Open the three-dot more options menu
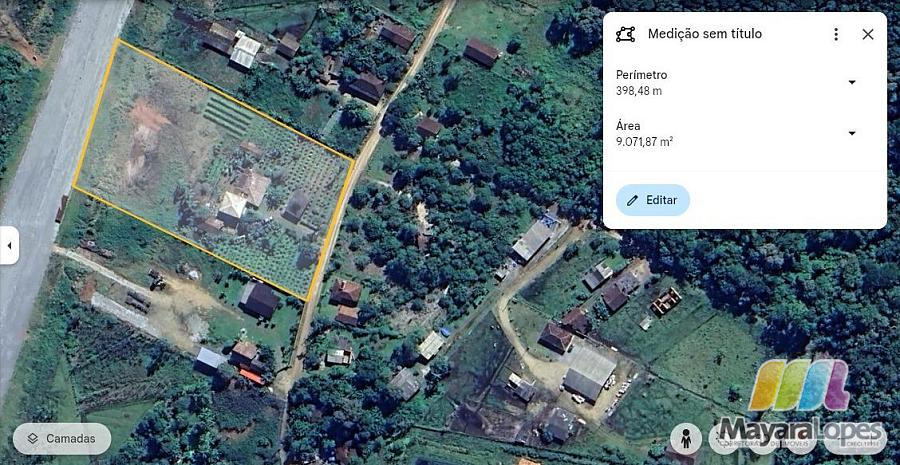 coord(836,34)
